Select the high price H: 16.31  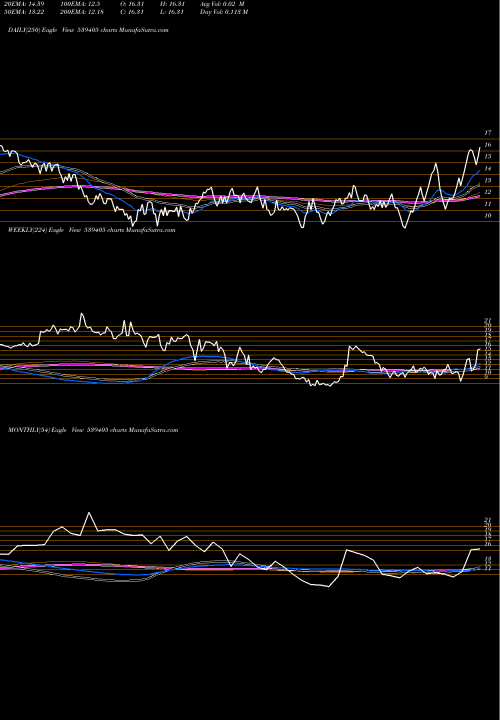click(x=170, y=4)
